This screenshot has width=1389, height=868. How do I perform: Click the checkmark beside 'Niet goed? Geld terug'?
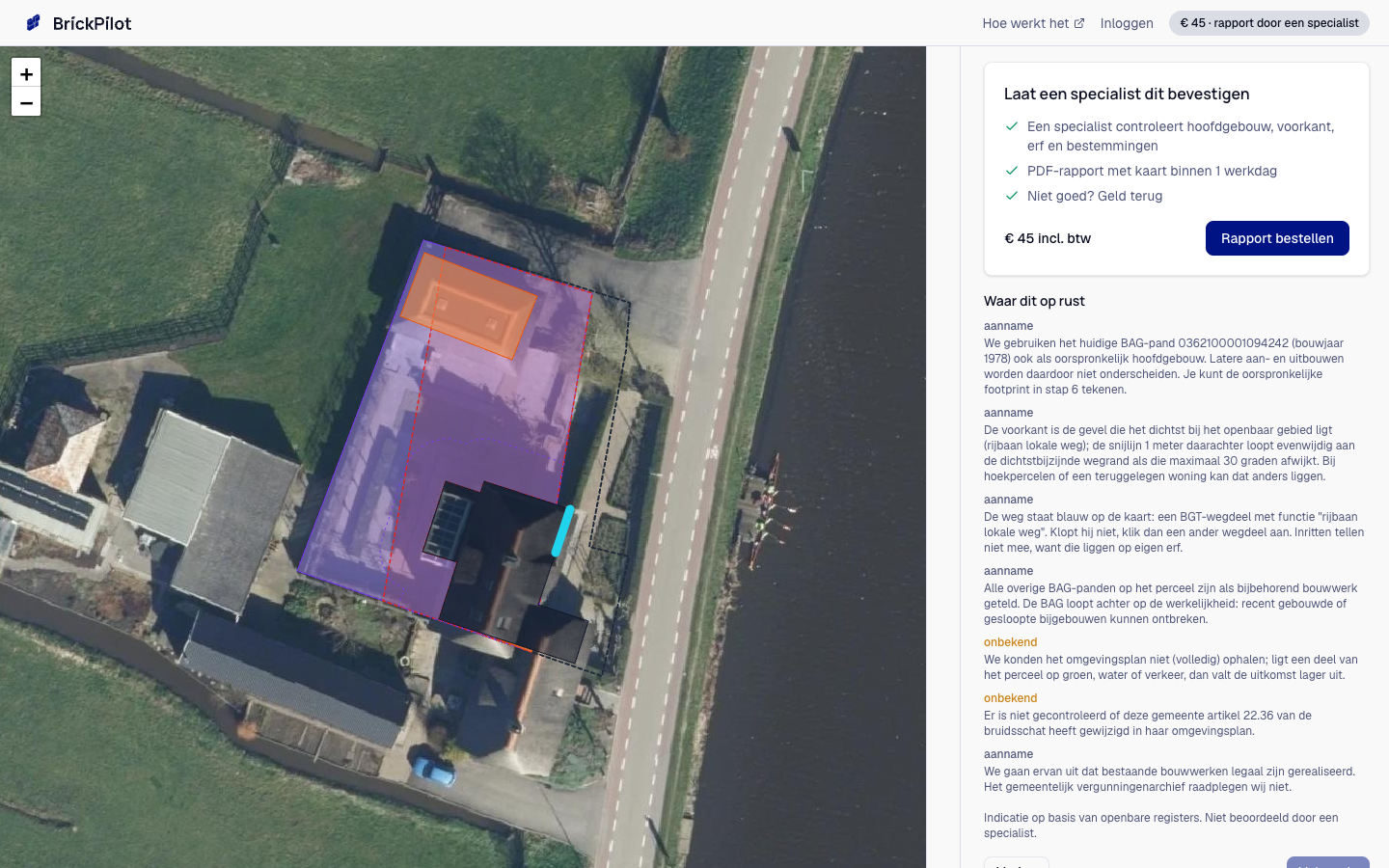[x=1012, y=196]
